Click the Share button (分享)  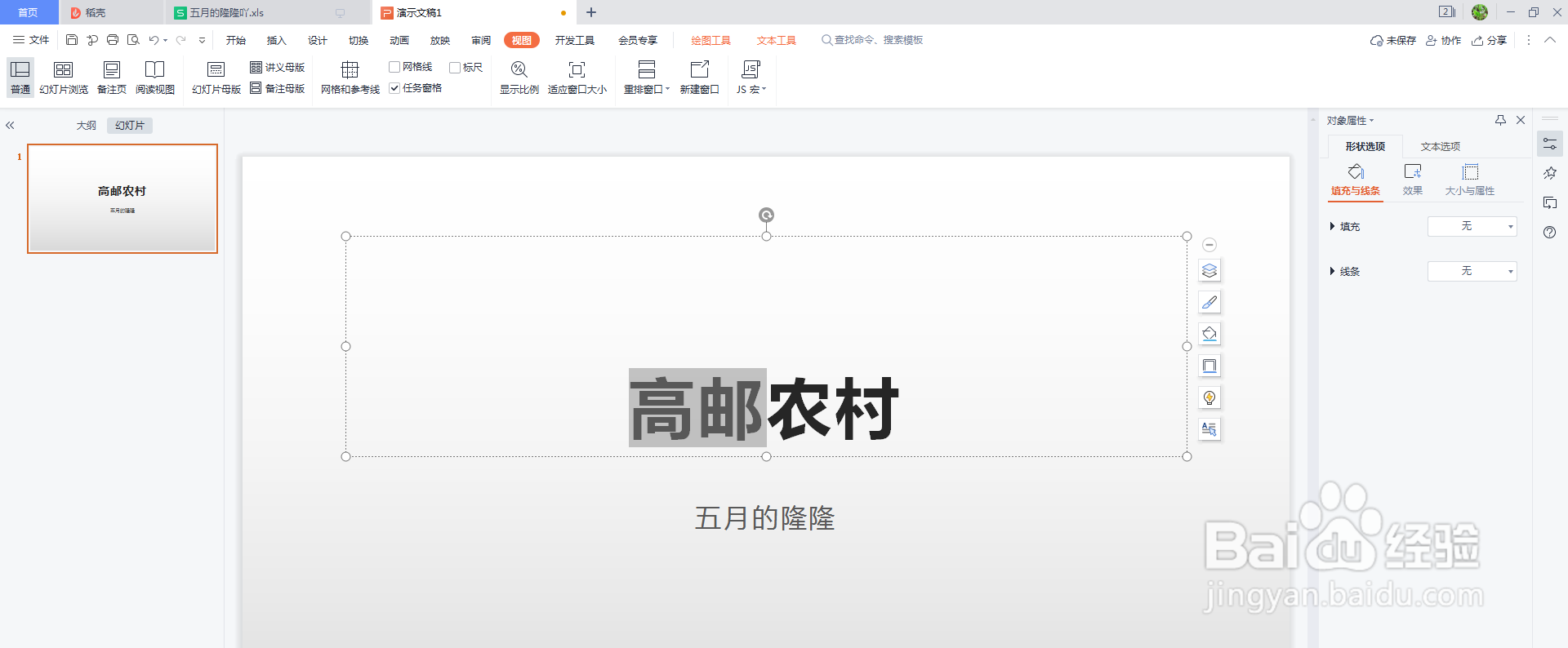pyautogui.click(x=1489, y=40)
